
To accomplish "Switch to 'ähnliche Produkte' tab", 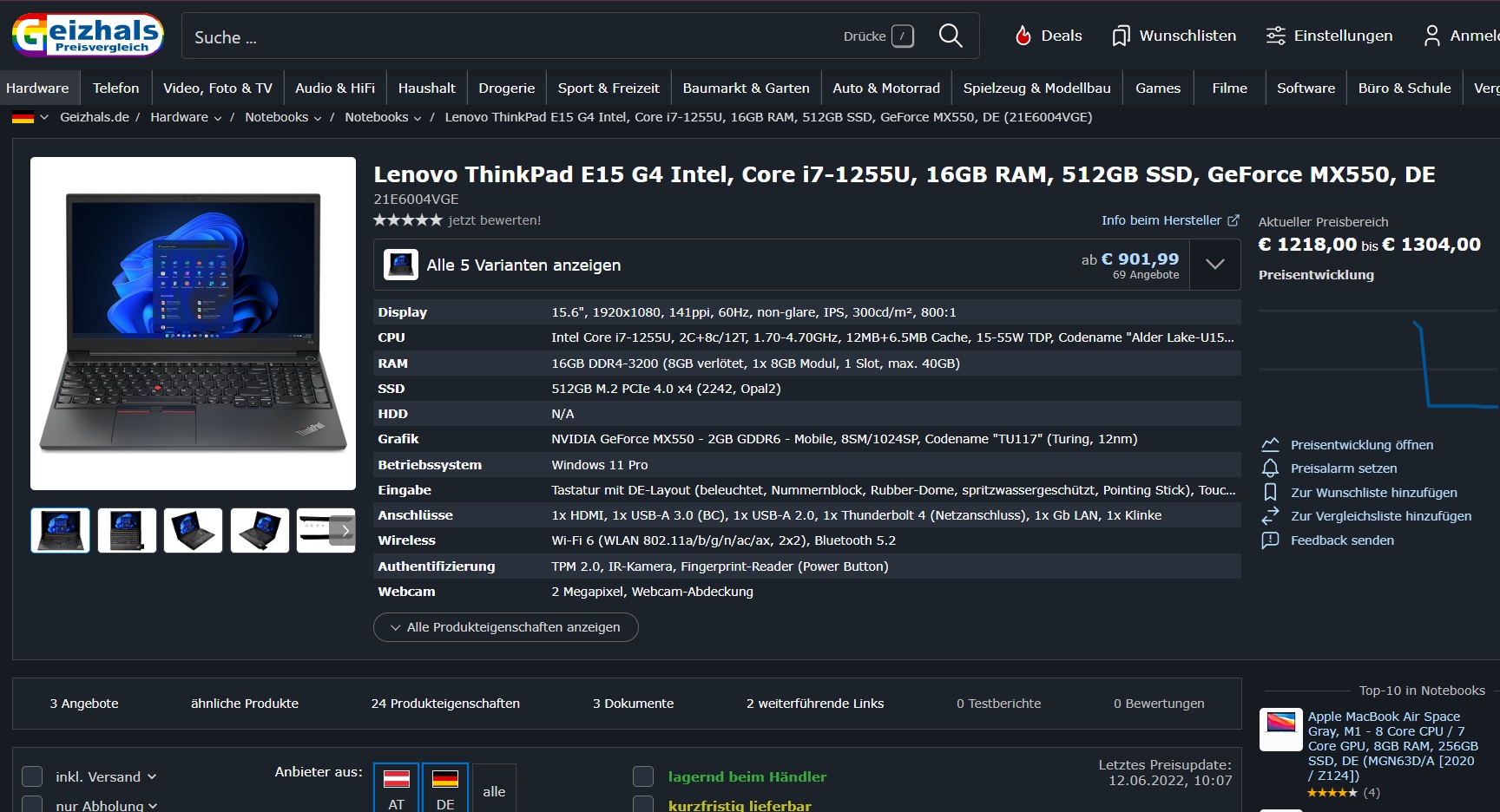I will click(x=245, y=704).
